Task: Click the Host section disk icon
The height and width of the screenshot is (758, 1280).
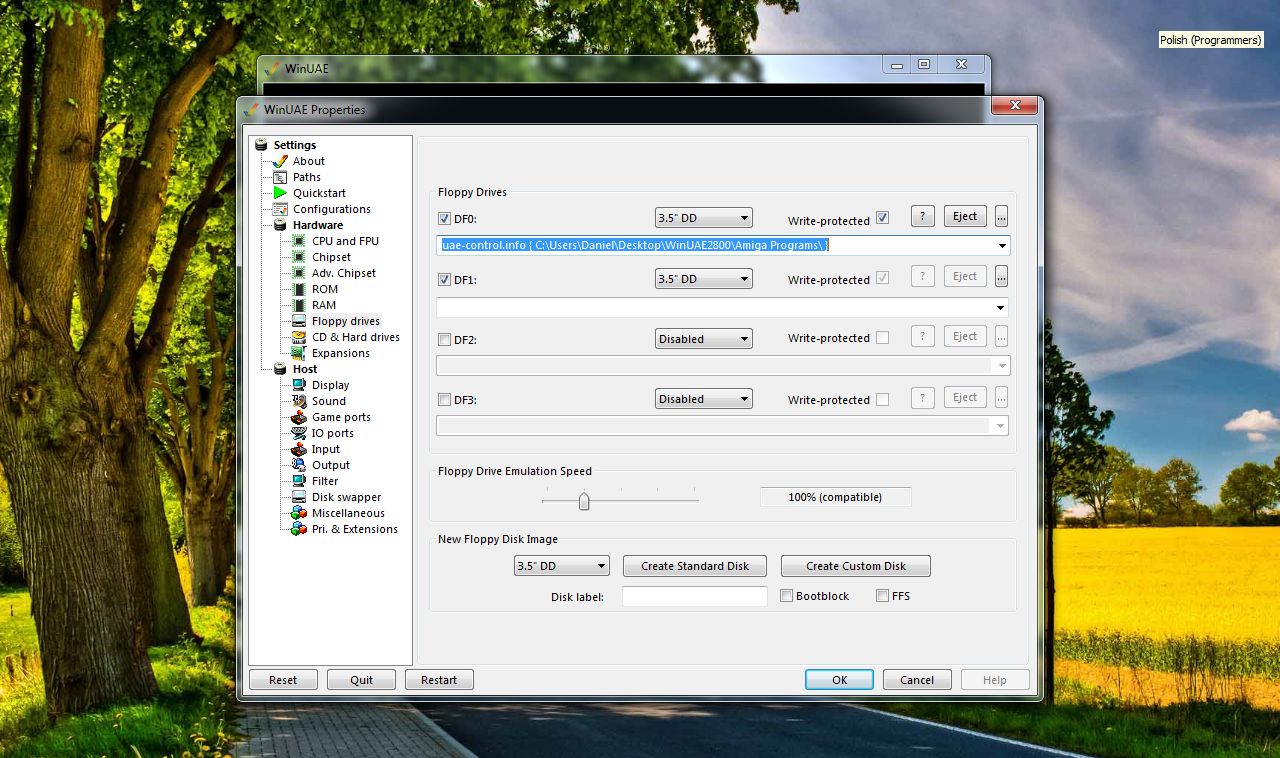Action: 280,369
